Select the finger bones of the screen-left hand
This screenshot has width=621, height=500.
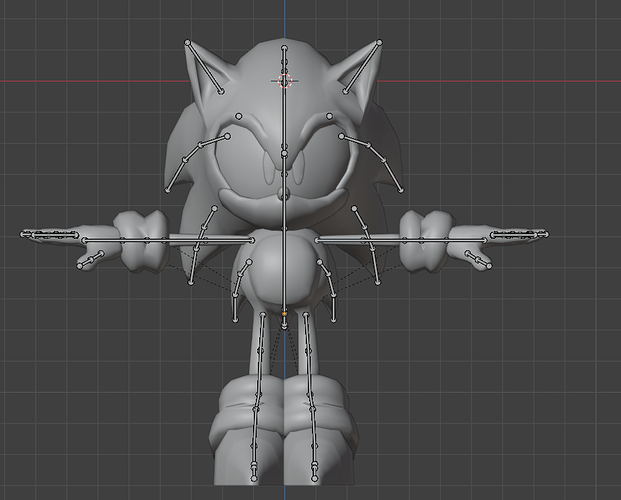tap(50, 235)
